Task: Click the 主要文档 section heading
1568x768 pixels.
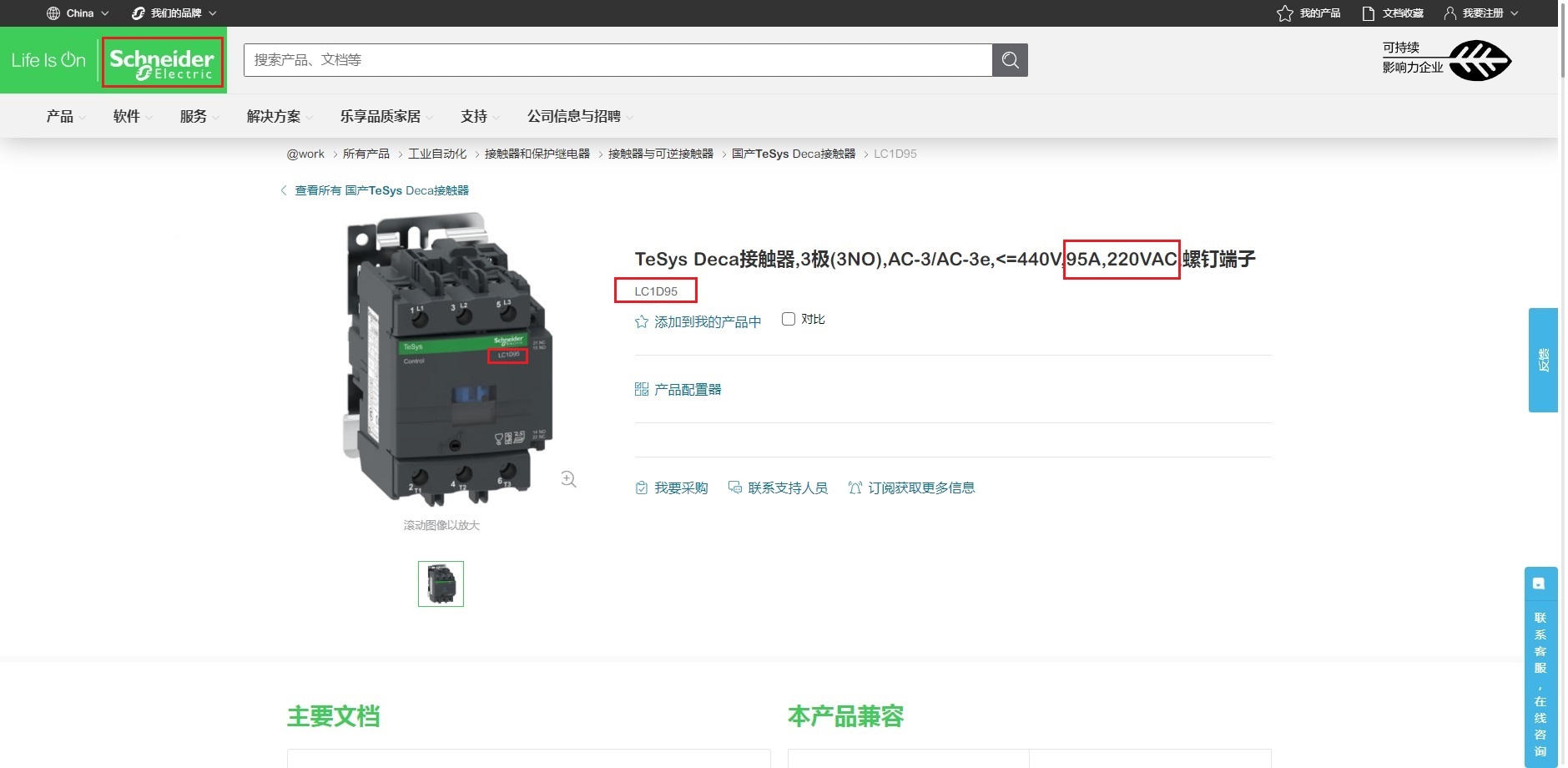Action: click(x=334, y=716)
